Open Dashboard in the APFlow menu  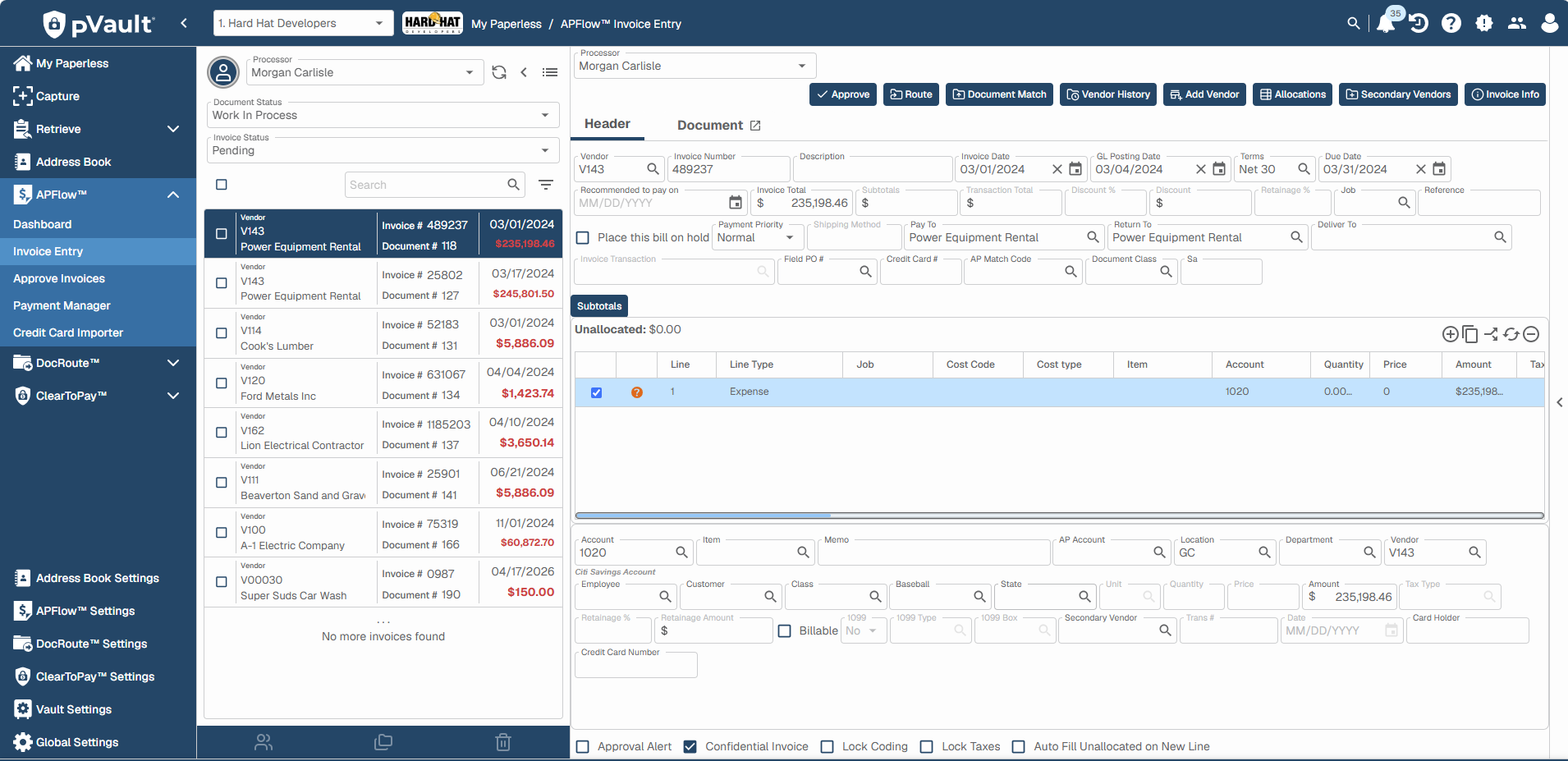43,224
